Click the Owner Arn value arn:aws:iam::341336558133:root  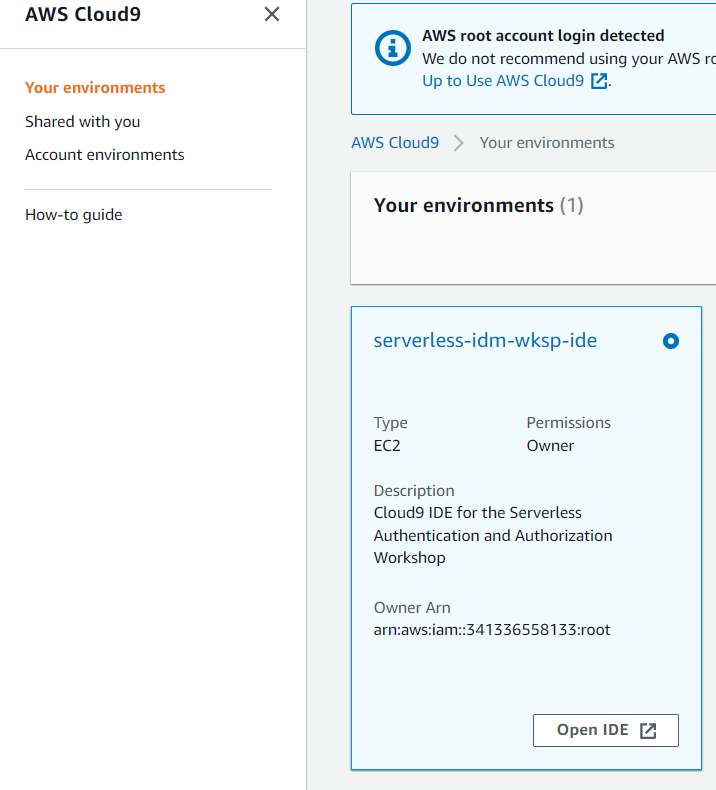click(492, 630)
